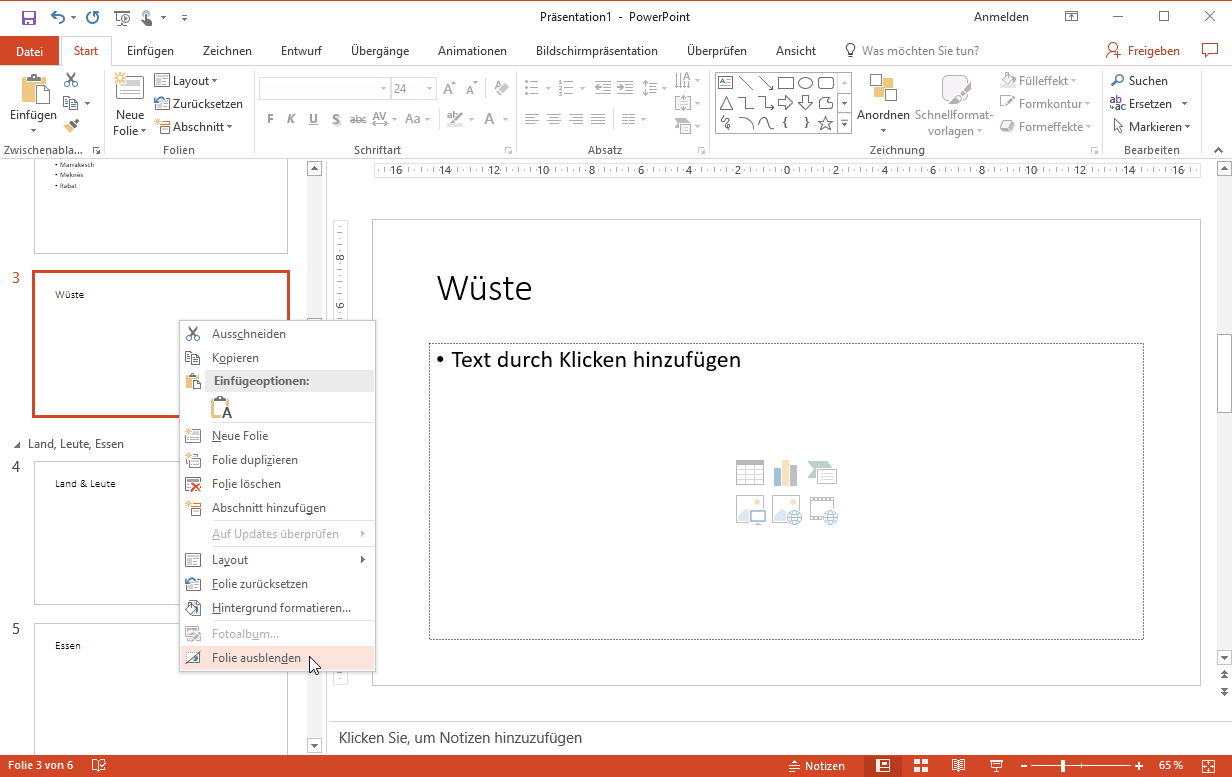Open the Anordnen dropdown

[883, 104]
